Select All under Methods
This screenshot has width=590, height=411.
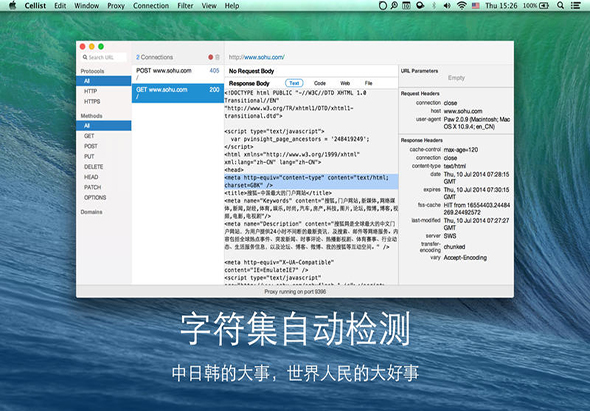click(104, 126)
